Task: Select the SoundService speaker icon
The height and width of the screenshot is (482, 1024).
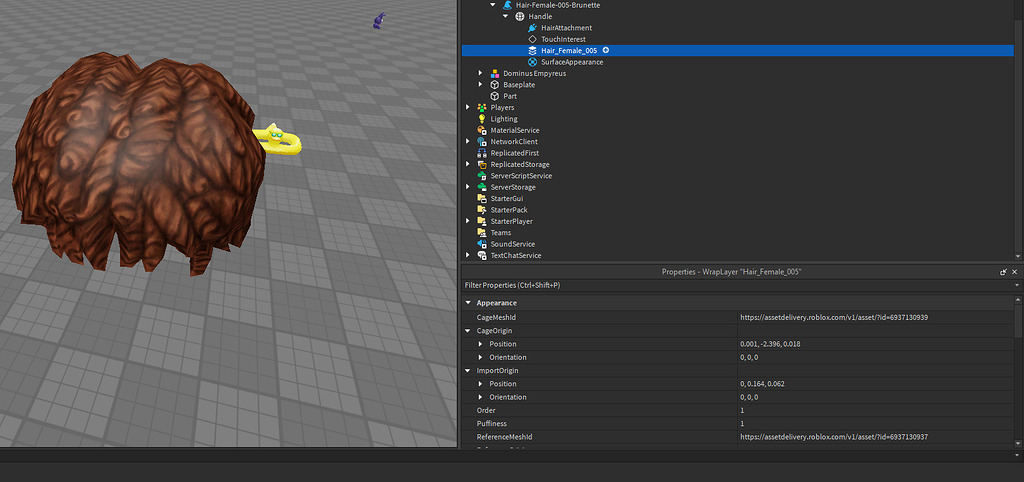Action: (x=482, y=244)
